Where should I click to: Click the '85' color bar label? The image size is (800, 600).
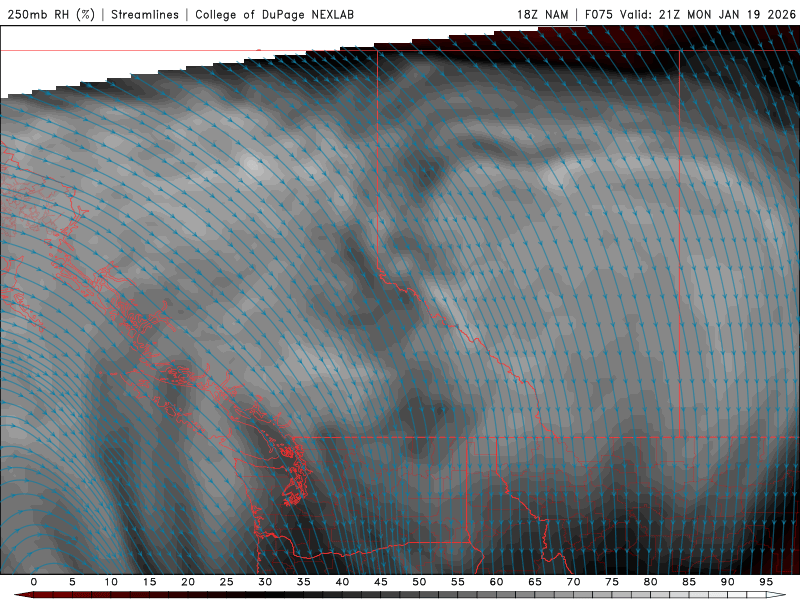[689, 582]
